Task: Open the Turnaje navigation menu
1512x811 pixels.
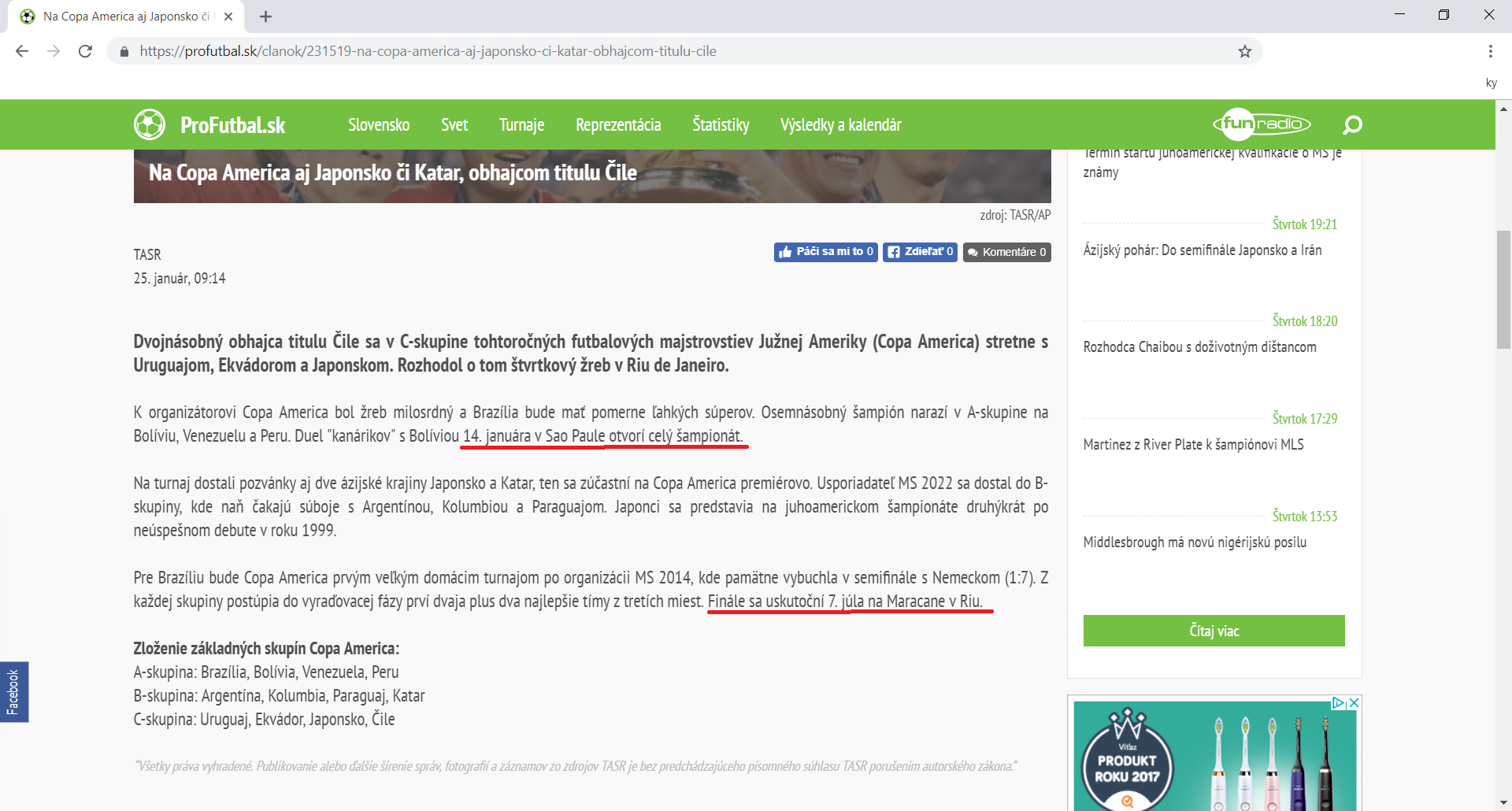Action: (x=521, y=124)
